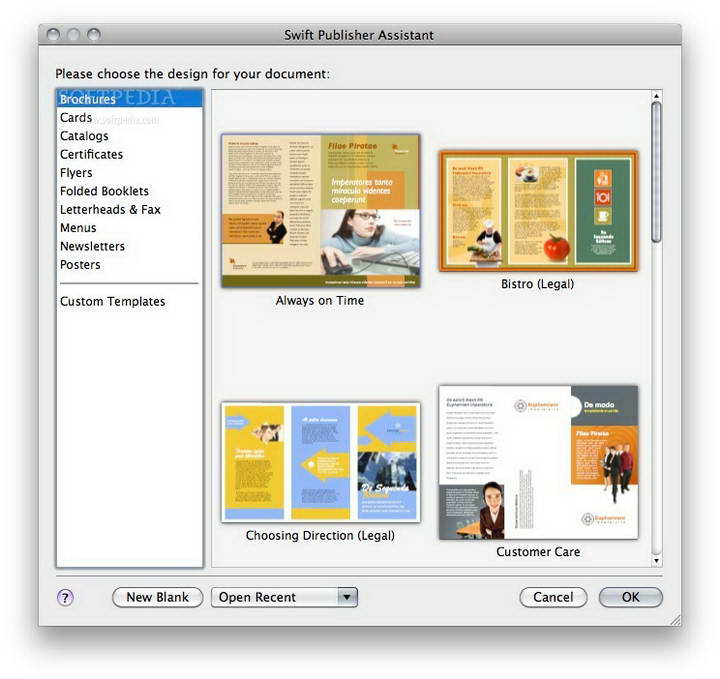
Task: Click the scrollbar up arrow
Action: tap(657, 95)
